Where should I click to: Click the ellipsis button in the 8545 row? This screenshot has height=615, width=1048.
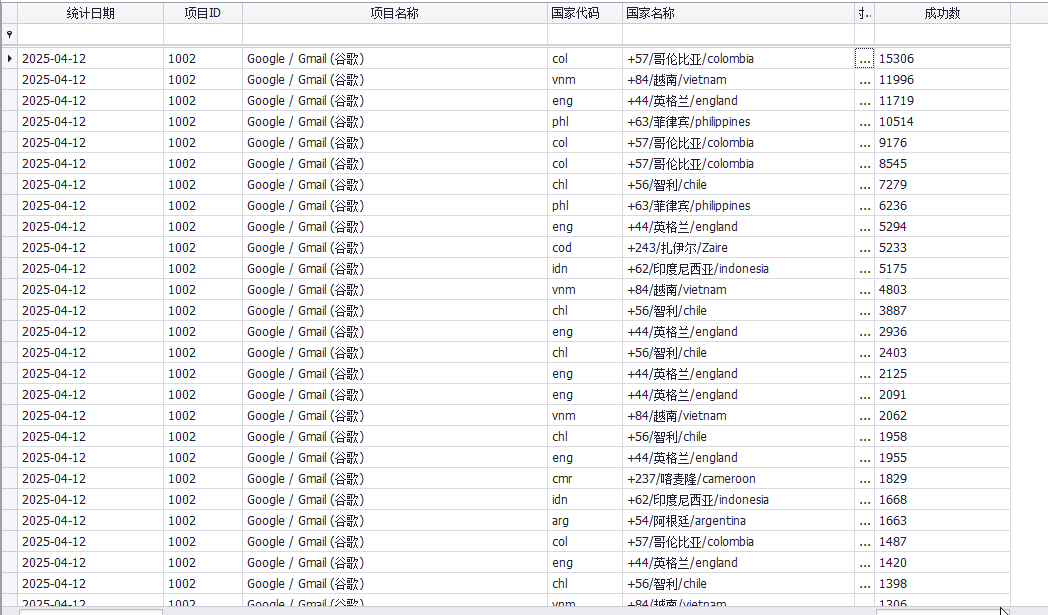pyautogui.click(x=864, y=164)
